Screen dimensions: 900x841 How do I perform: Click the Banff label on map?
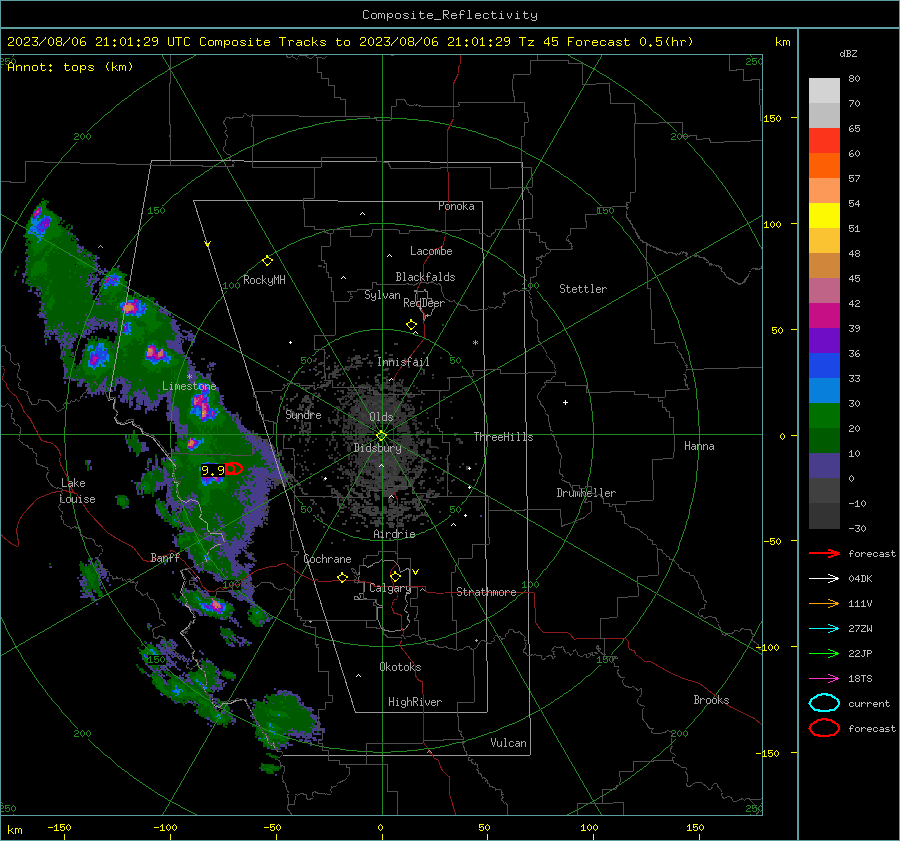click(x=165, y=558)
